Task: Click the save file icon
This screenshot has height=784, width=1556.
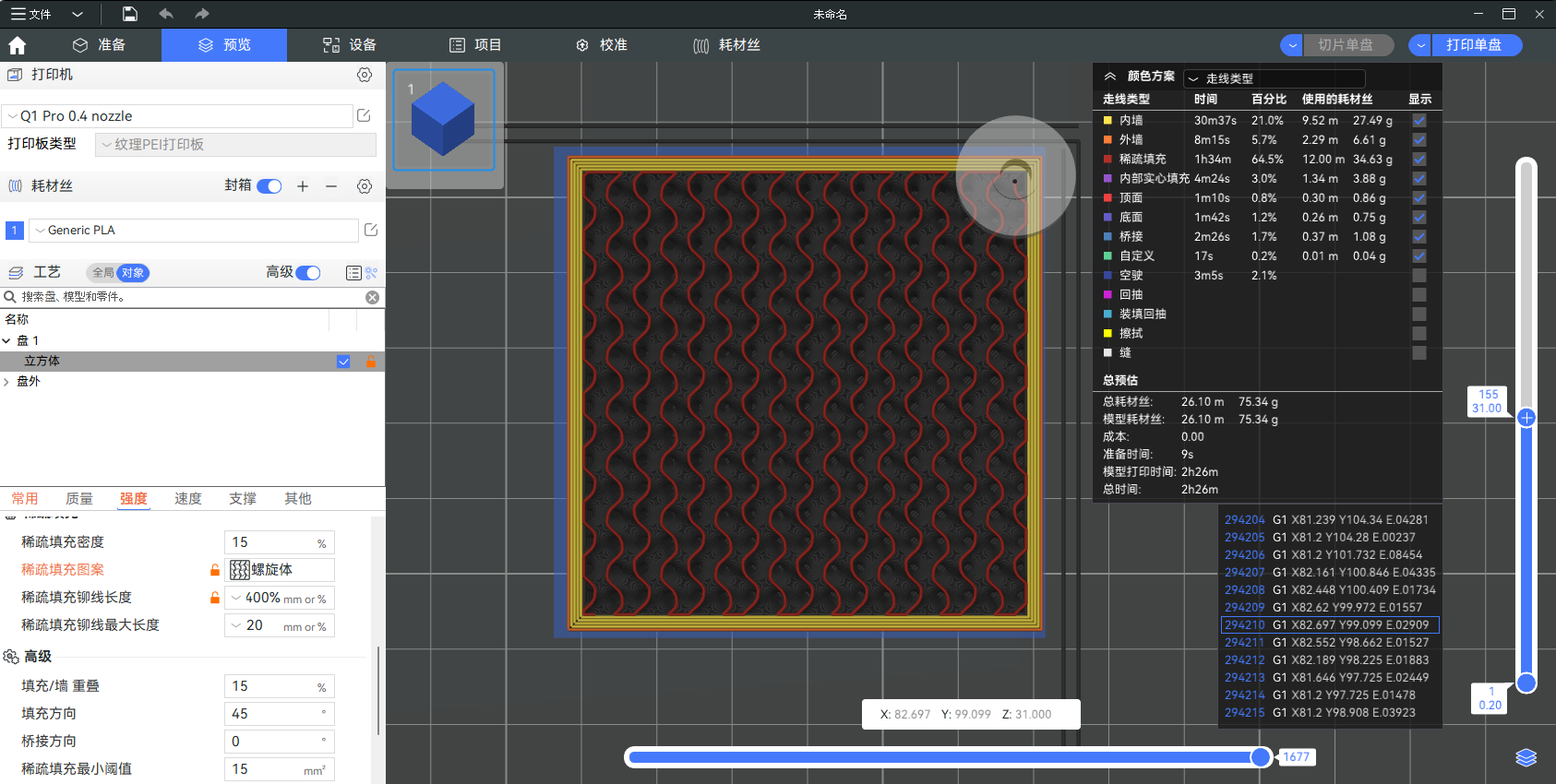Action: click(130, 14)
